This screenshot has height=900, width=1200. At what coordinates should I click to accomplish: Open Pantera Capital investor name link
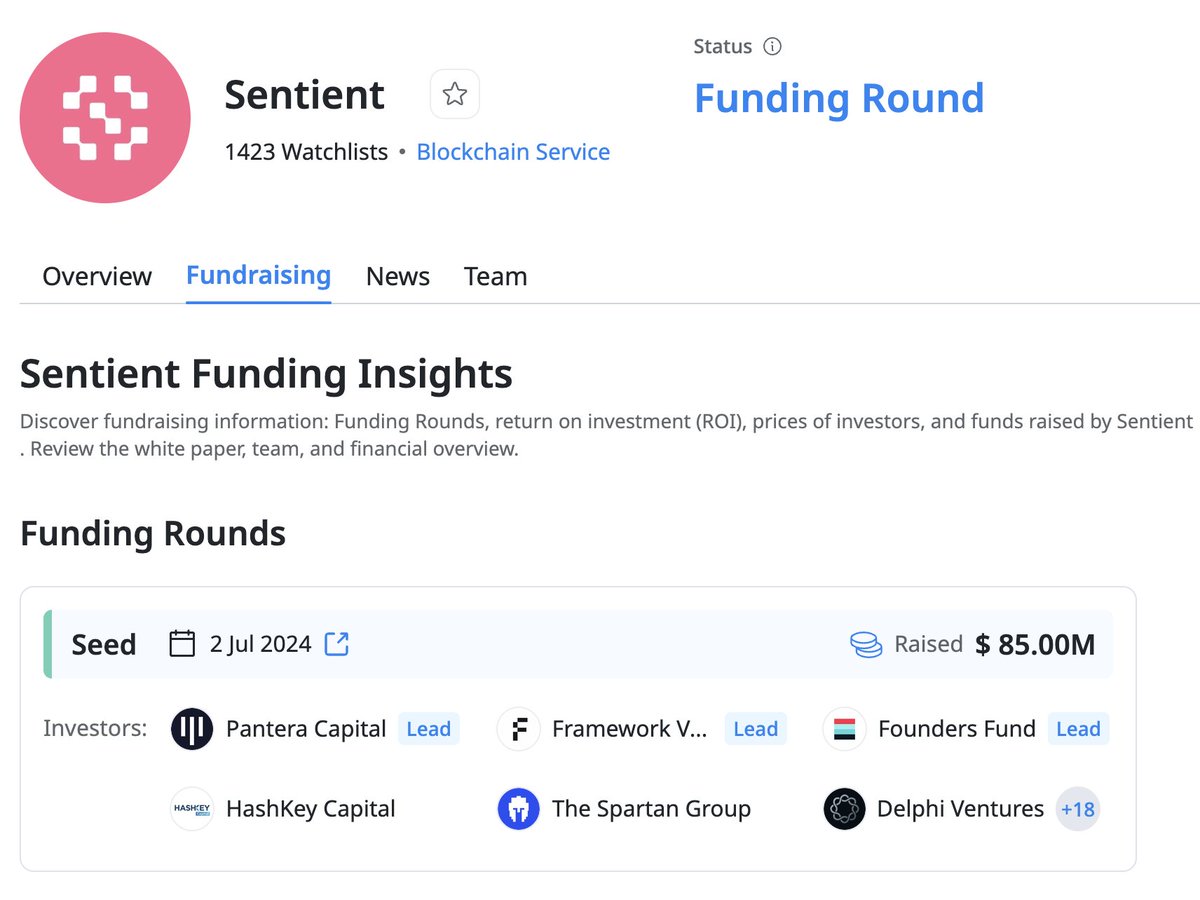point(306,729)
